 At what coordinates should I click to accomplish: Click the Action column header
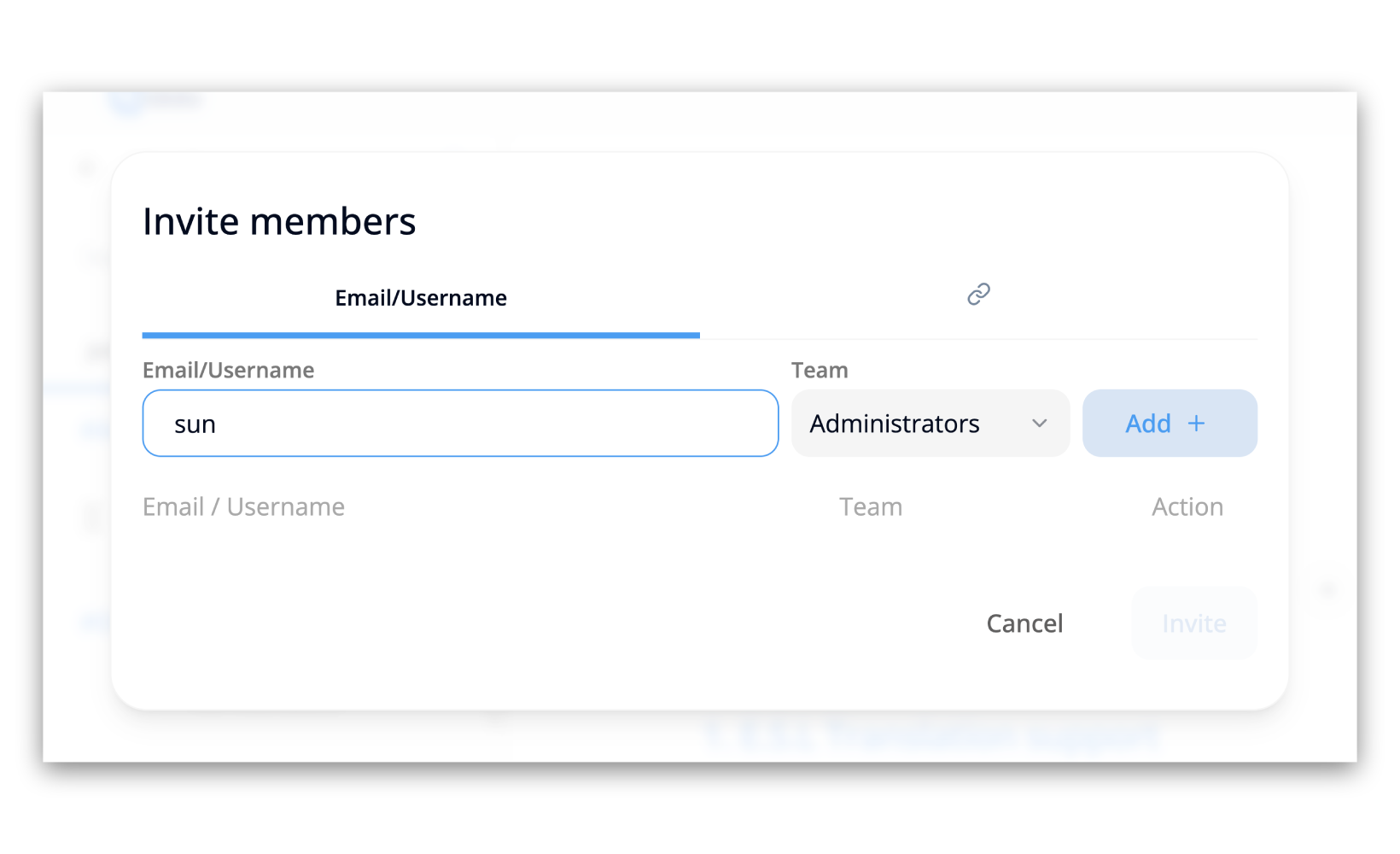click(1187, 507)
